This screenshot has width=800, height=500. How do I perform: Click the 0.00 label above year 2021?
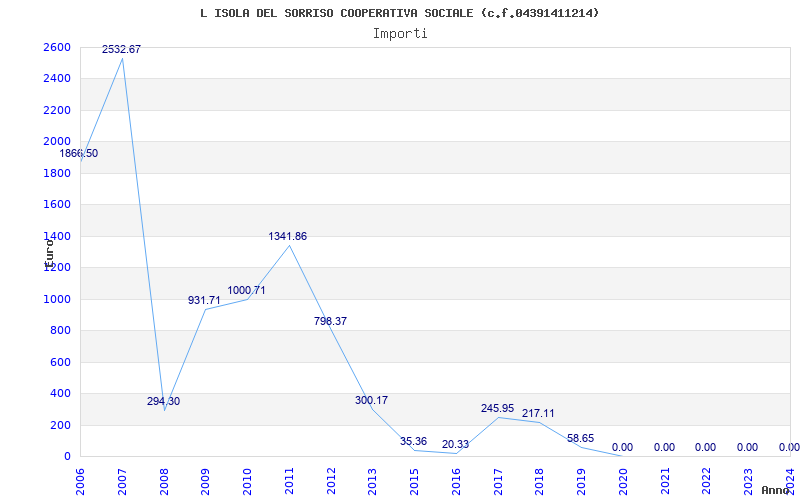click(x=664, y=448)
